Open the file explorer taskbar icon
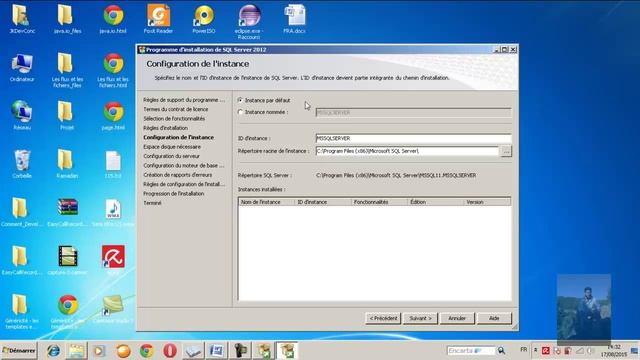Screen dimensions: 640x360 pos(76,351)
